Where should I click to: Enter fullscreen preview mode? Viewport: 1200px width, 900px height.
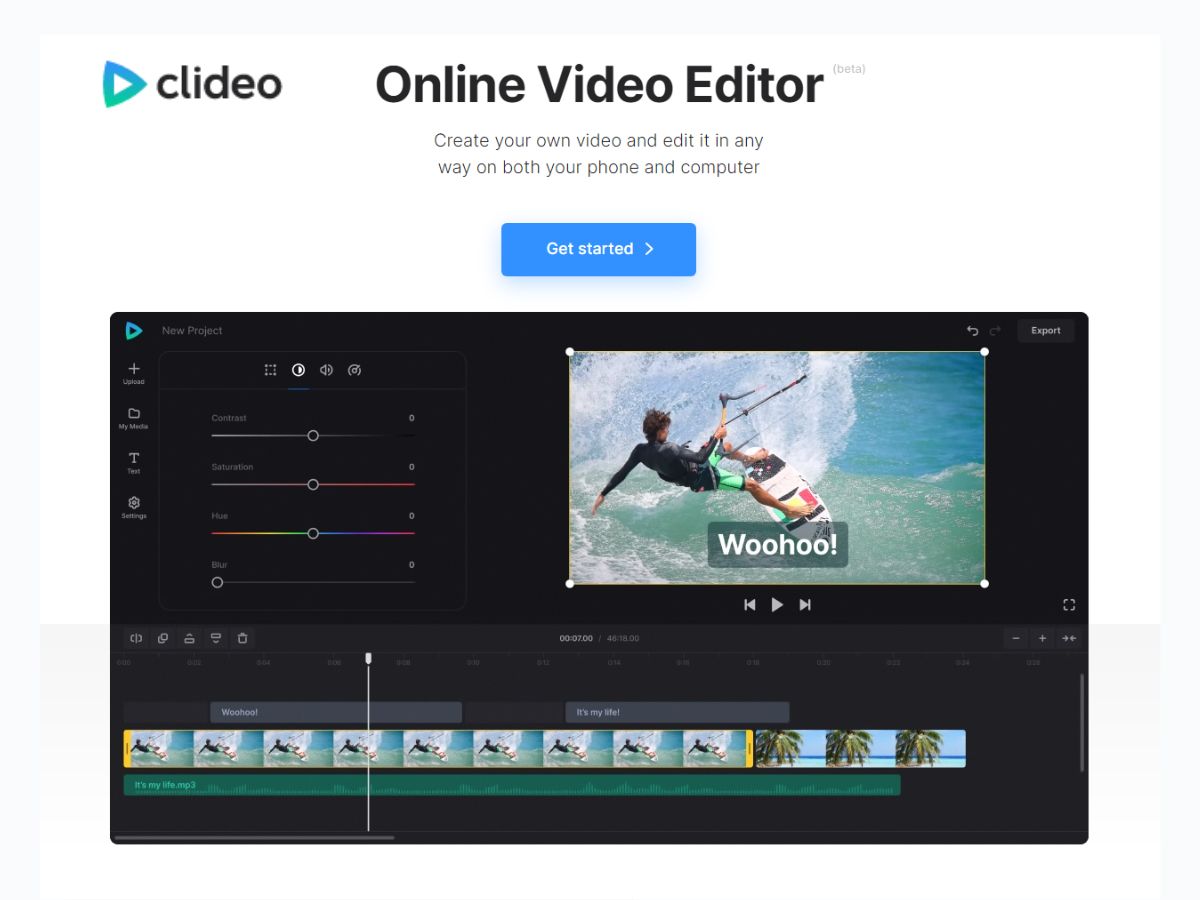pos(1069,605)
